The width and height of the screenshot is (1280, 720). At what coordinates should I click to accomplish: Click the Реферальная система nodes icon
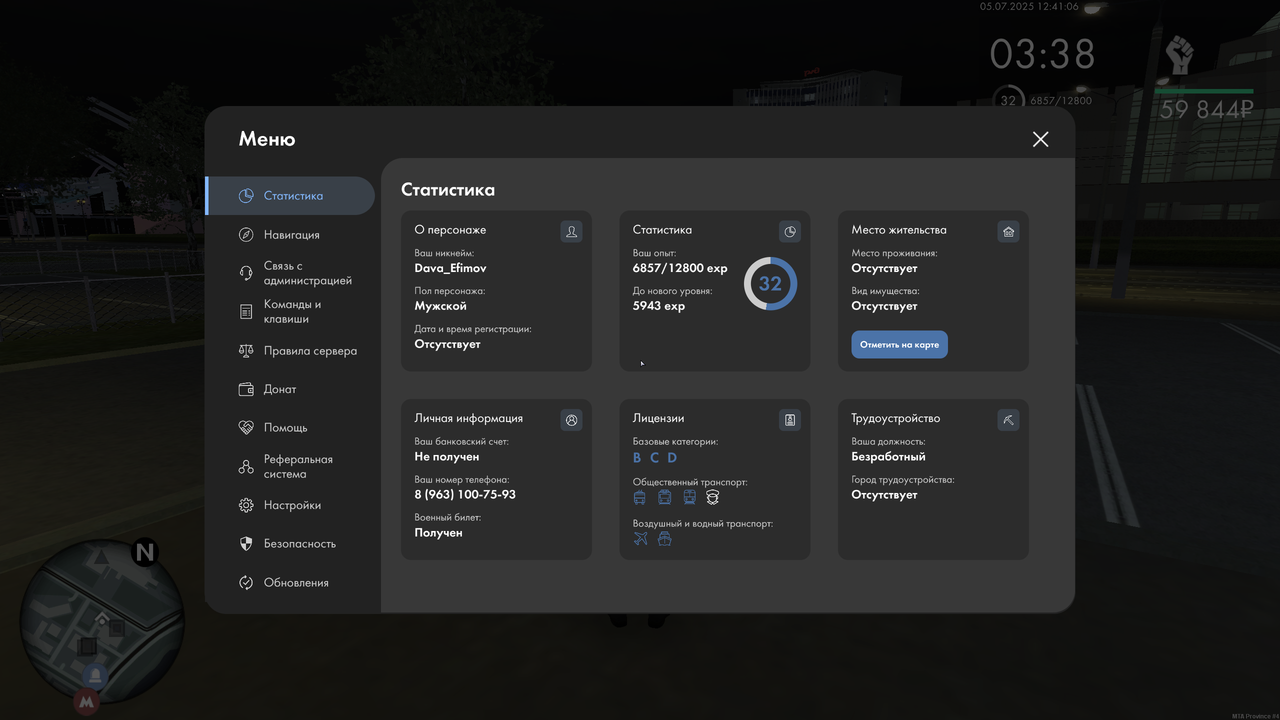pos(246,467)
